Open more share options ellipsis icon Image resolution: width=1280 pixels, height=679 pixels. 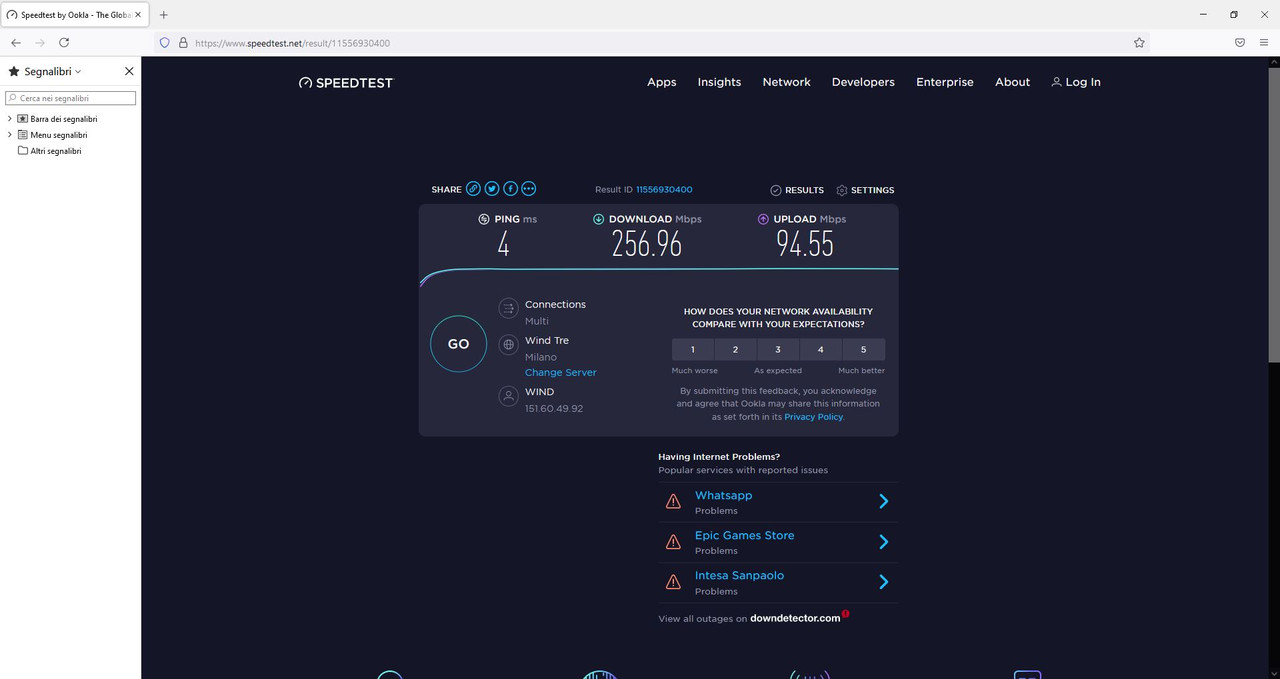point(529,189)
